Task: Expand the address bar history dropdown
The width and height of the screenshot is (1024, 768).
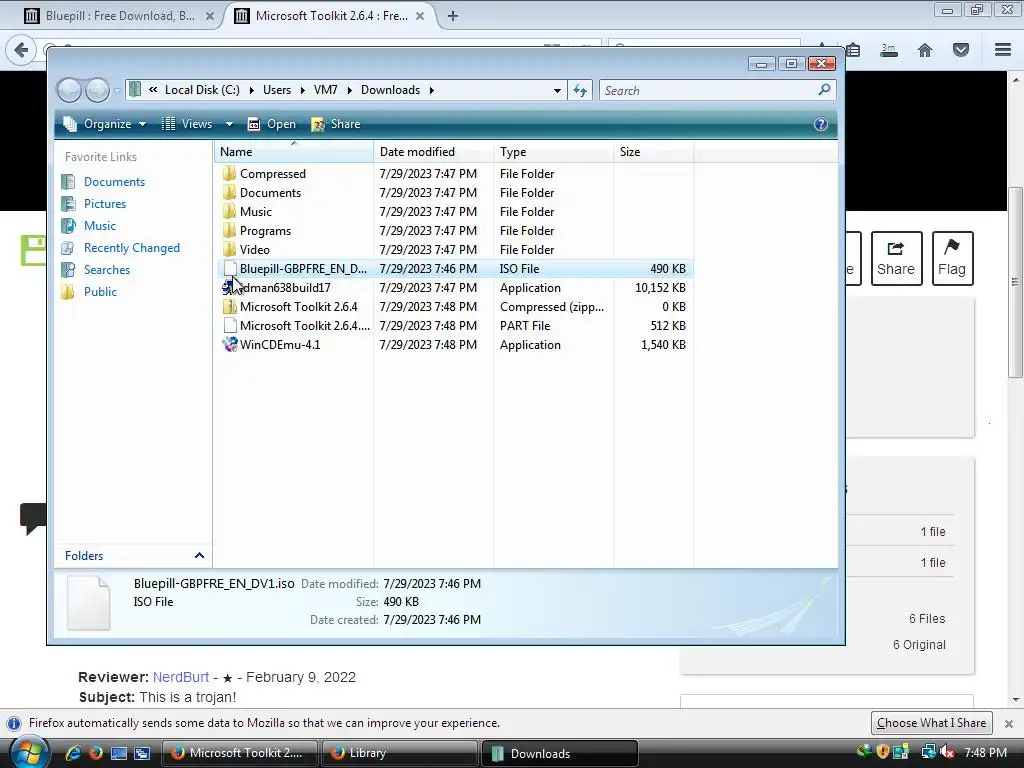Action: 557,91
